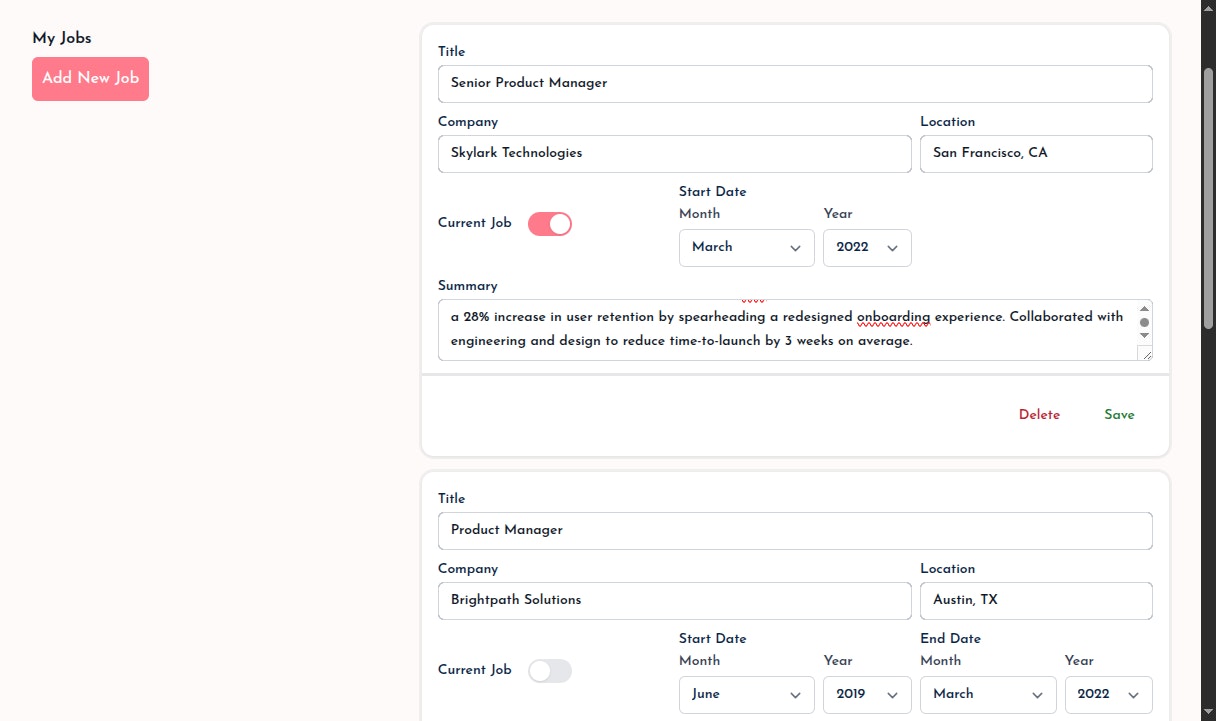The width and height of the screenshot is (1216, 721).
Task: Click the San Francisco, CA location field
Action: tap(1035, 154)
